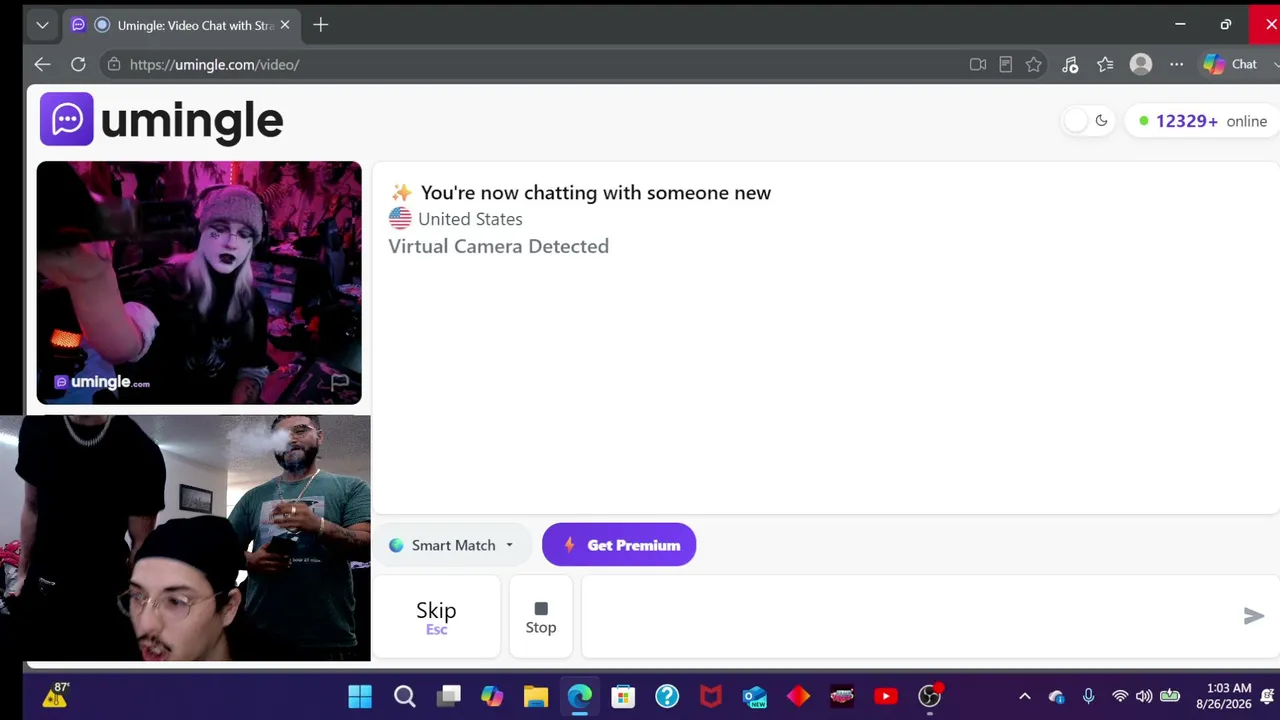Add this page to favorites
This screenshot has height=720, width=1280.
(x=1034, y=64)
